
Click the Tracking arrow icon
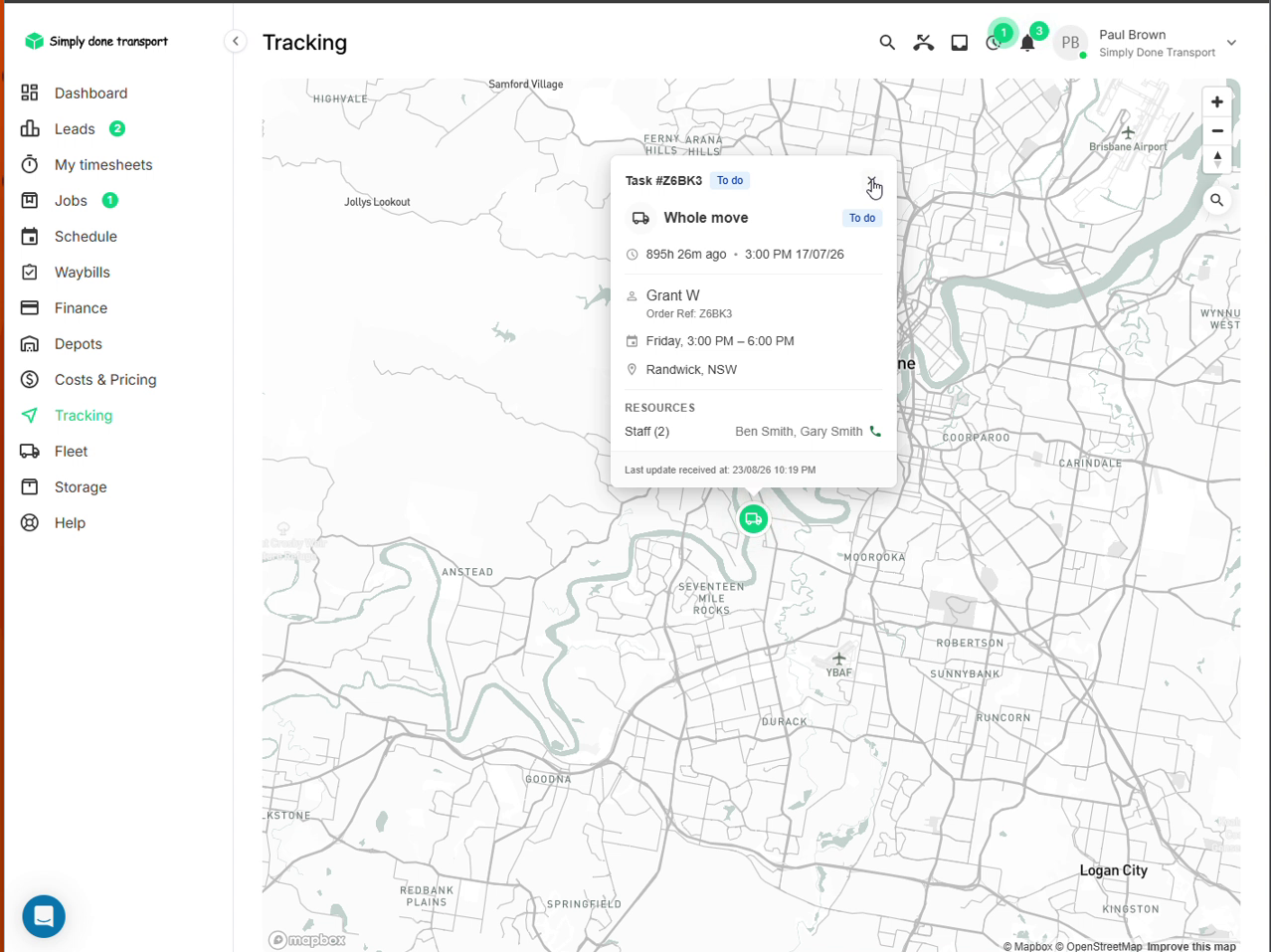[30, 416]
